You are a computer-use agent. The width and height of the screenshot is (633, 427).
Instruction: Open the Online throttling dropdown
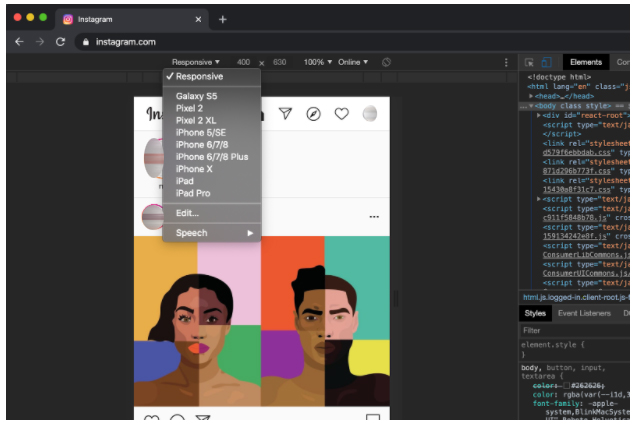coord(353,62)
